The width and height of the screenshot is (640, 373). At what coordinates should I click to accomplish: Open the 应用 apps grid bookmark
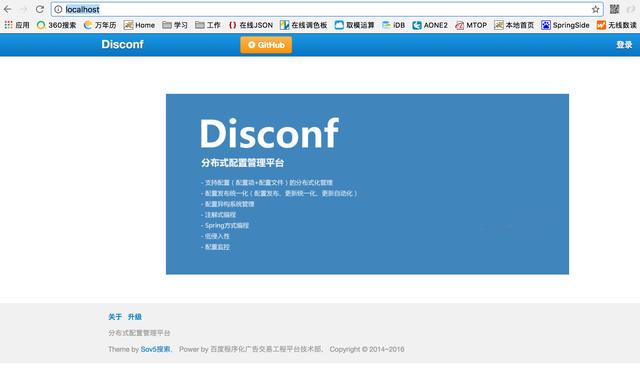17,25
